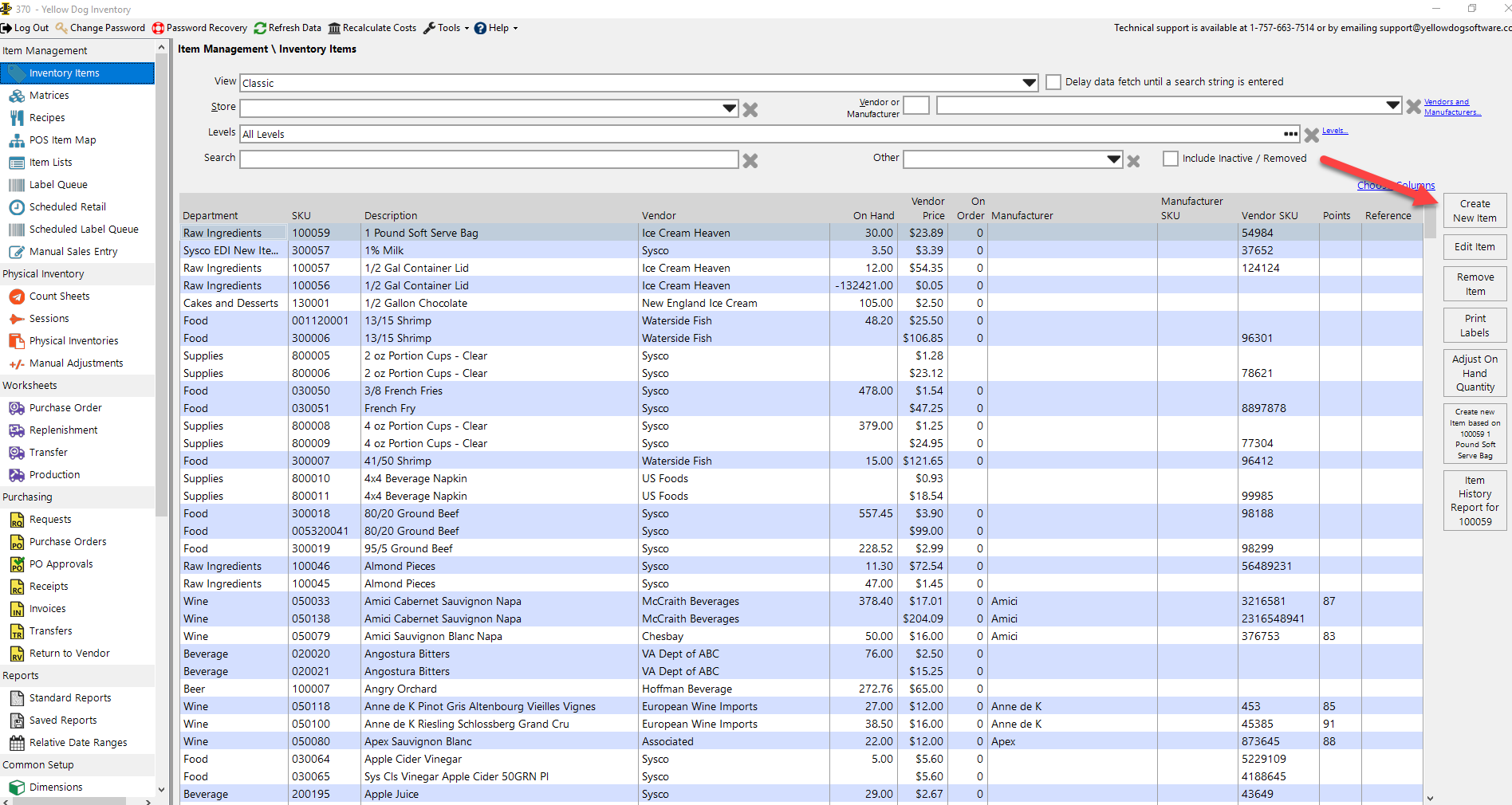
Task: Click Print Labels button
Action: click(1475, 326)
